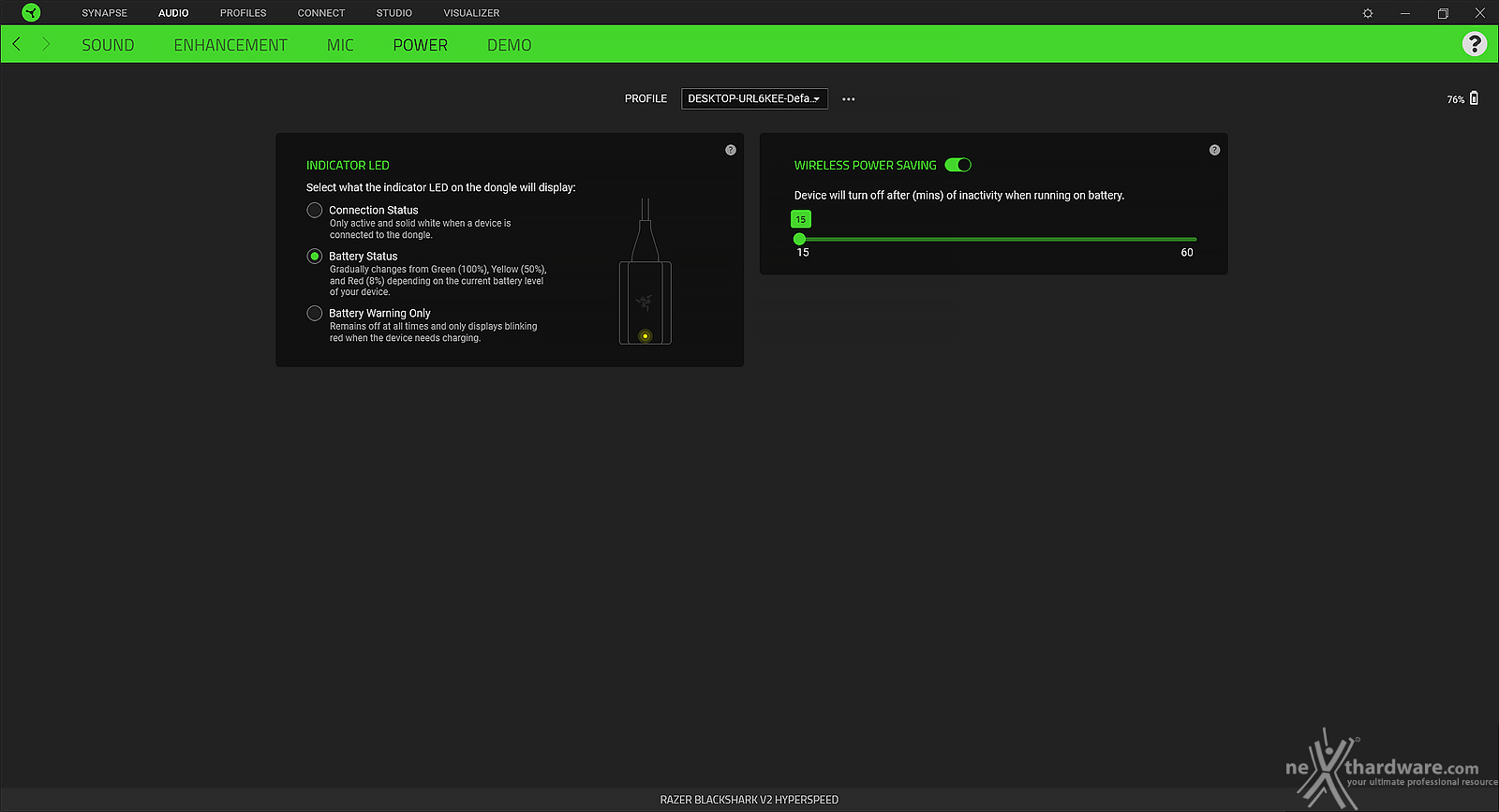The height and width of the screenshot is (812, 1499).
Task: Switch to the DEMO tab
Action: pyautogui.click(x=510, y=45)
